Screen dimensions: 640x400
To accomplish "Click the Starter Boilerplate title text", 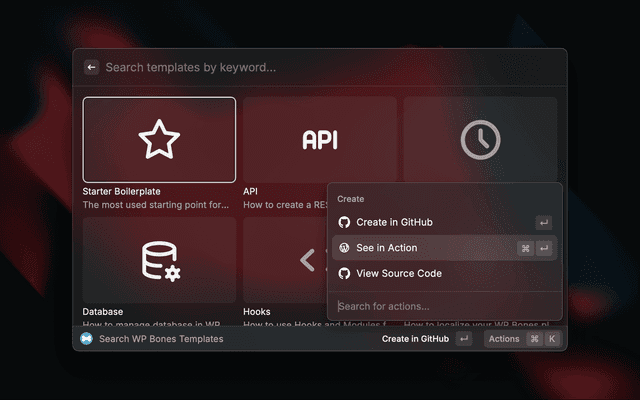I will pyautogui.click(x=121, y=191).
